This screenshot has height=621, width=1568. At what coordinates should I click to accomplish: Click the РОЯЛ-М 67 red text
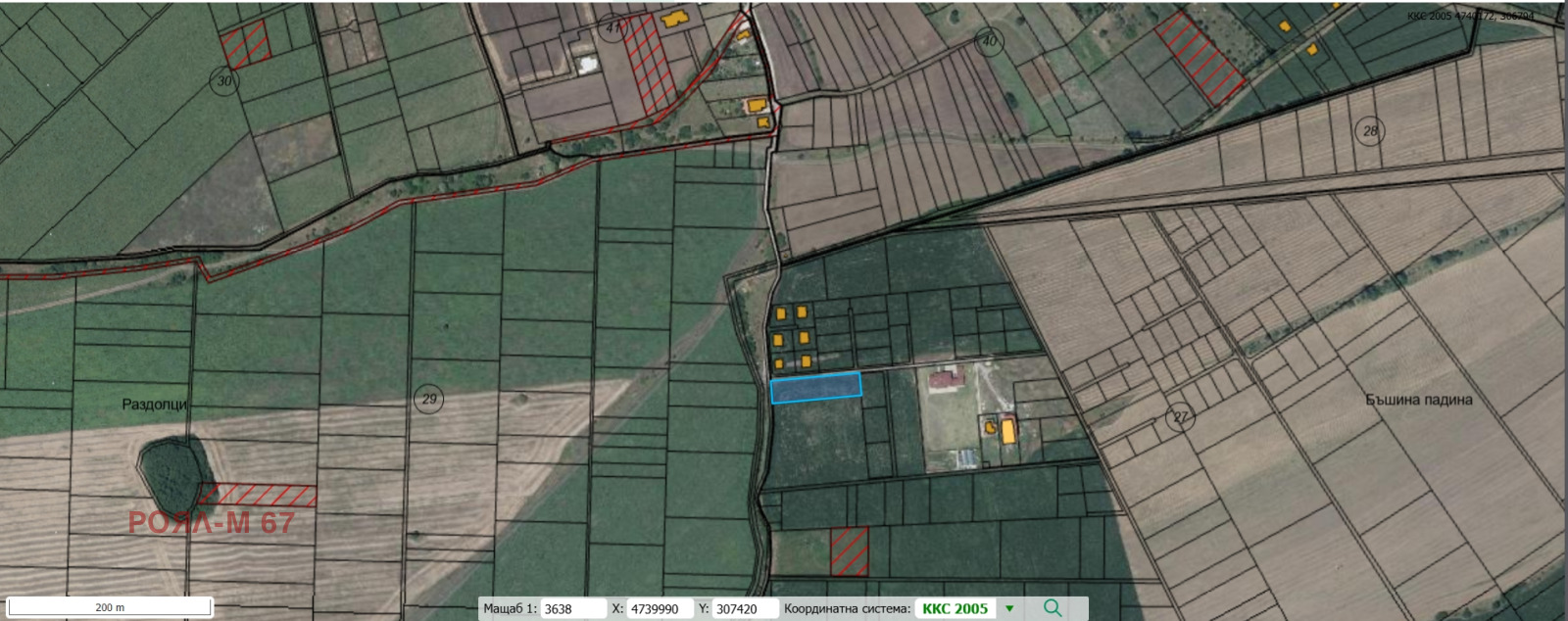[x=211, y=523]
